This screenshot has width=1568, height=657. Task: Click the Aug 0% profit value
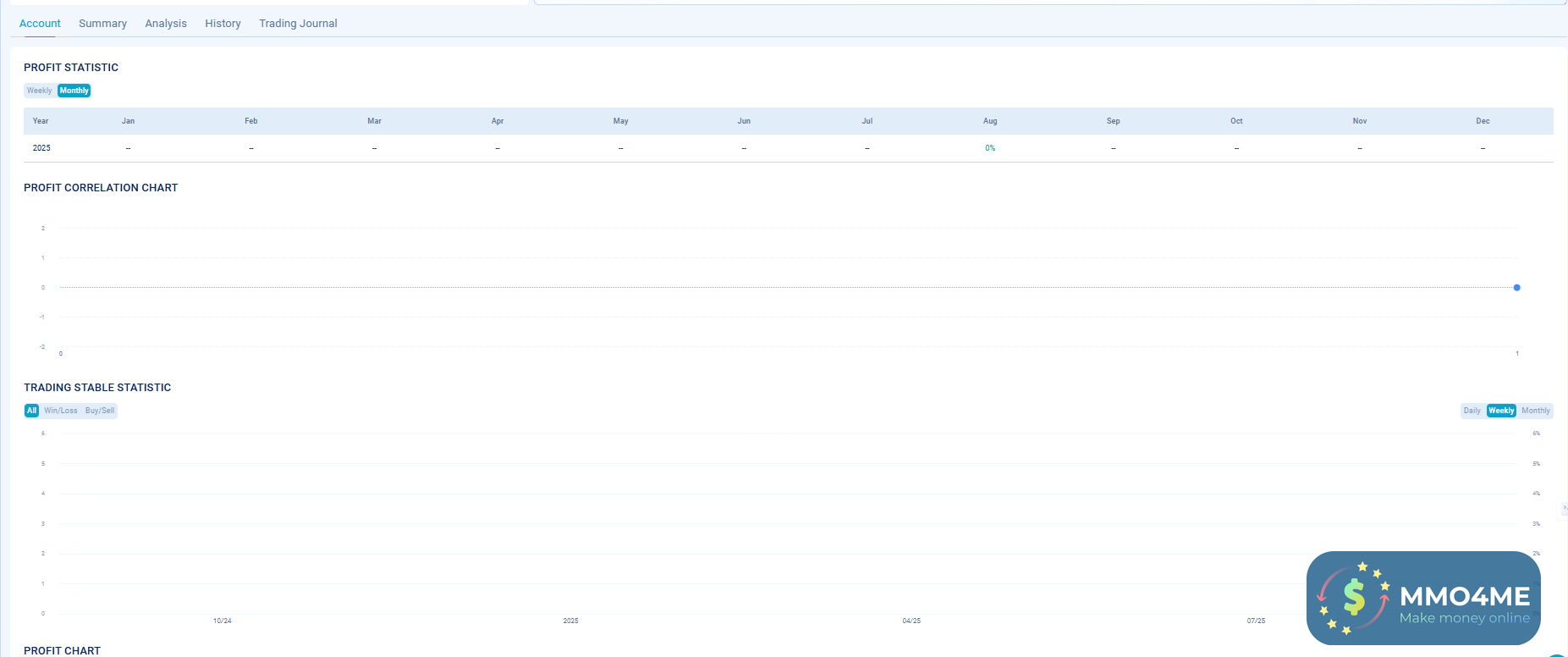point(990,148)
